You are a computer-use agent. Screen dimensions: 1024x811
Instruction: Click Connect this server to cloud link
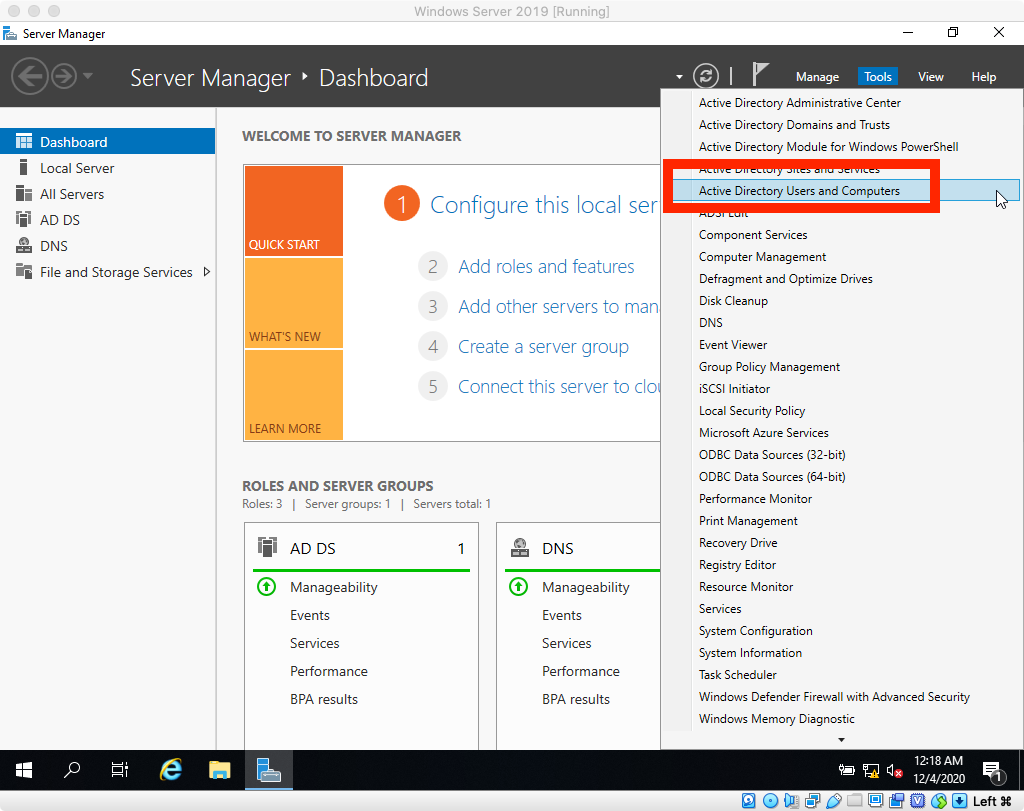(x=559, y=387)
